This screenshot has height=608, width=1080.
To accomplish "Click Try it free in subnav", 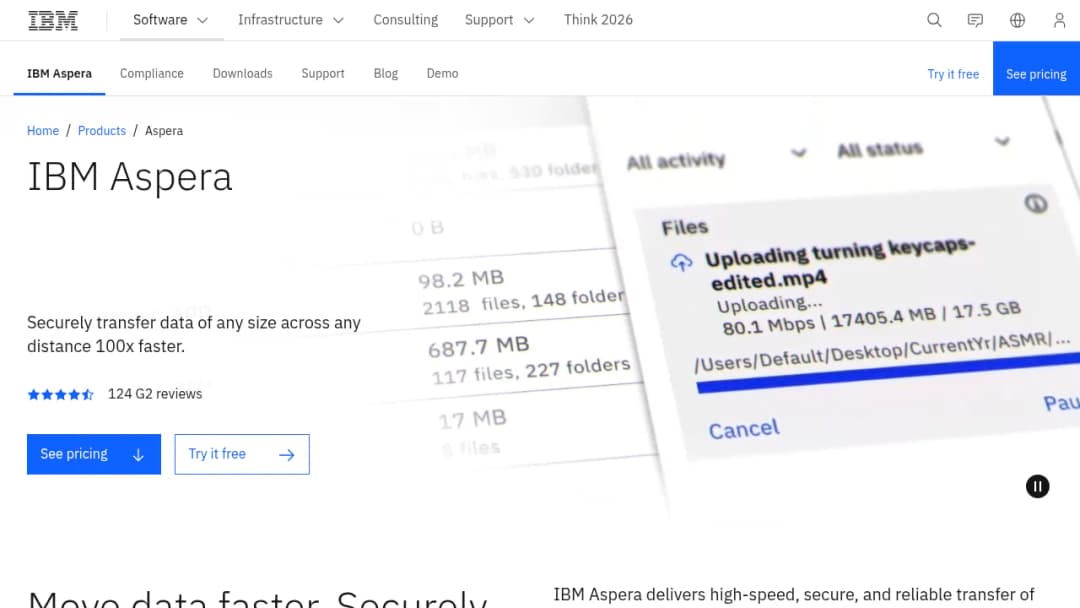I will (953, 74).
